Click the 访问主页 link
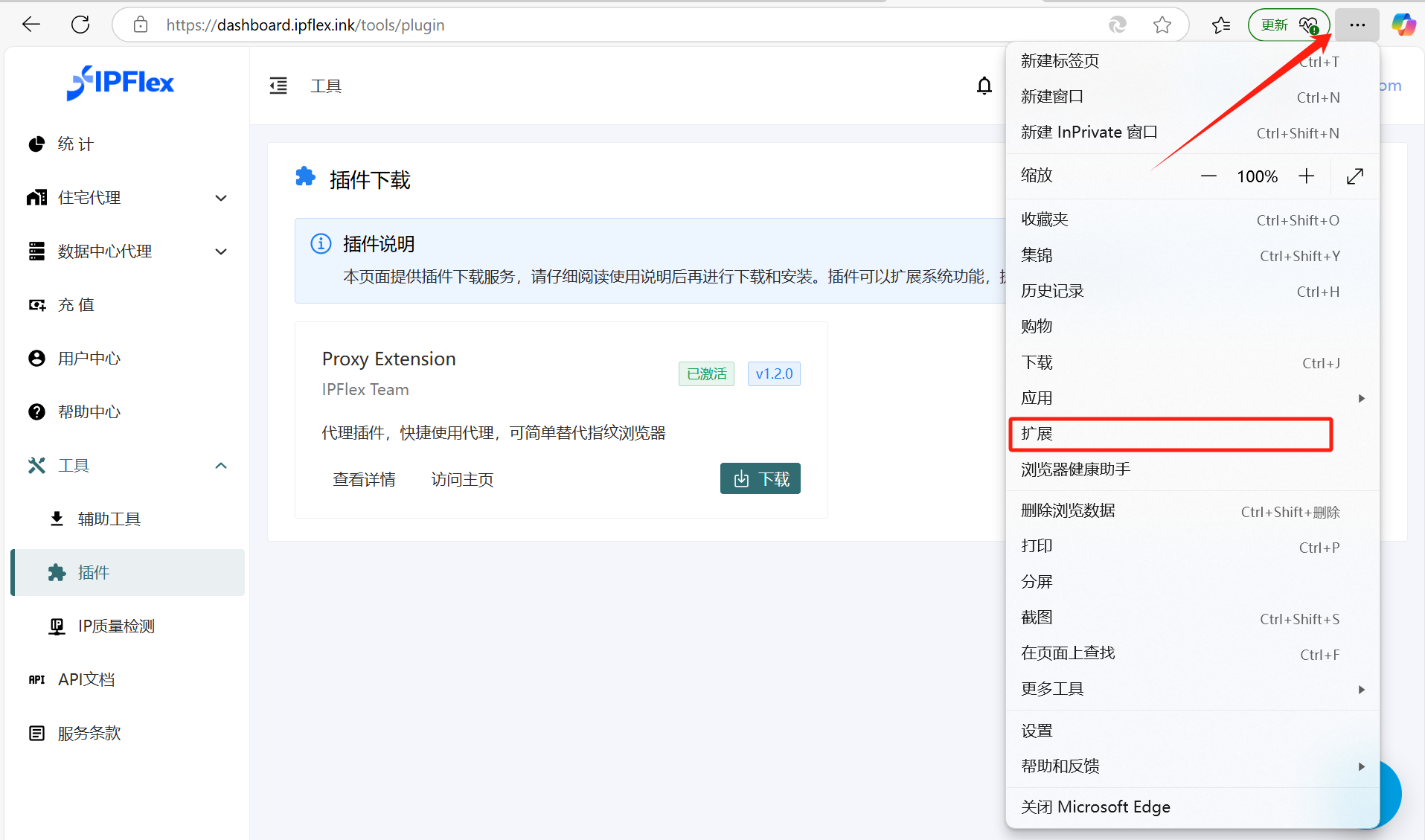Image resolution: width=1425 pixels, height=840 pixels. pos(462,480)
